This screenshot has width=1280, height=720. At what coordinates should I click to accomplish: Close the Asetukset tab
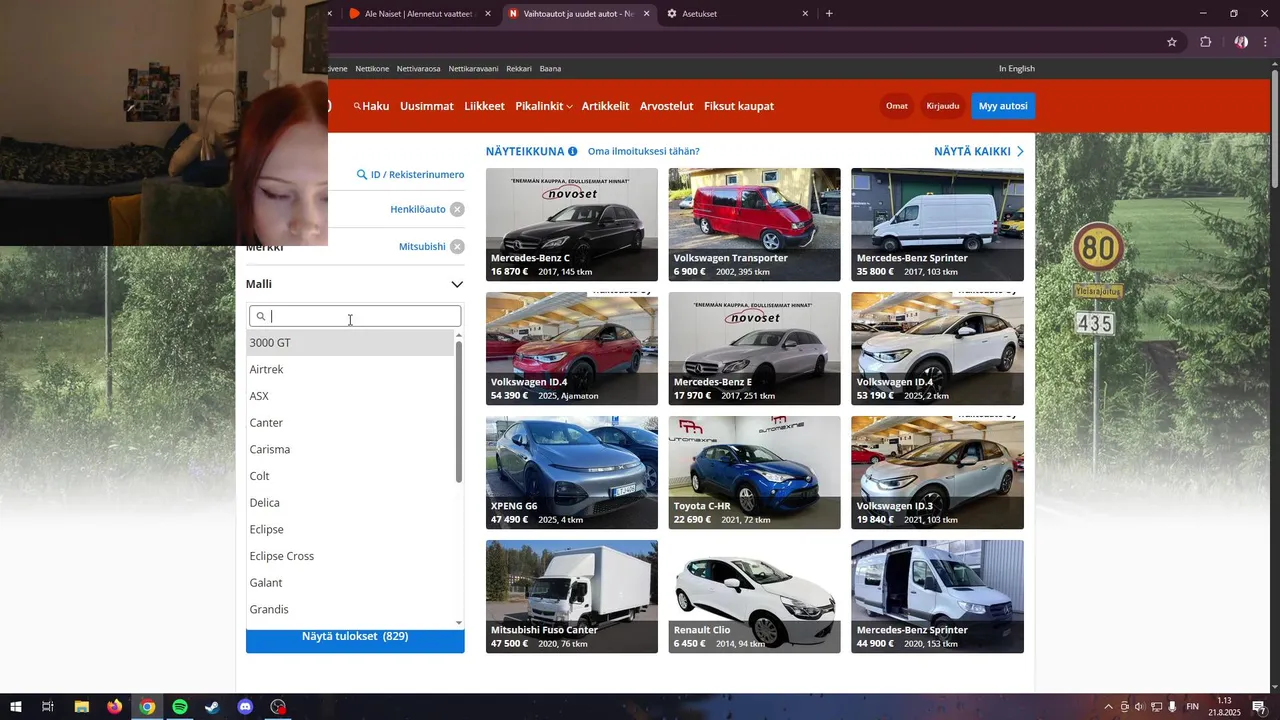click(x=805, y=14)
